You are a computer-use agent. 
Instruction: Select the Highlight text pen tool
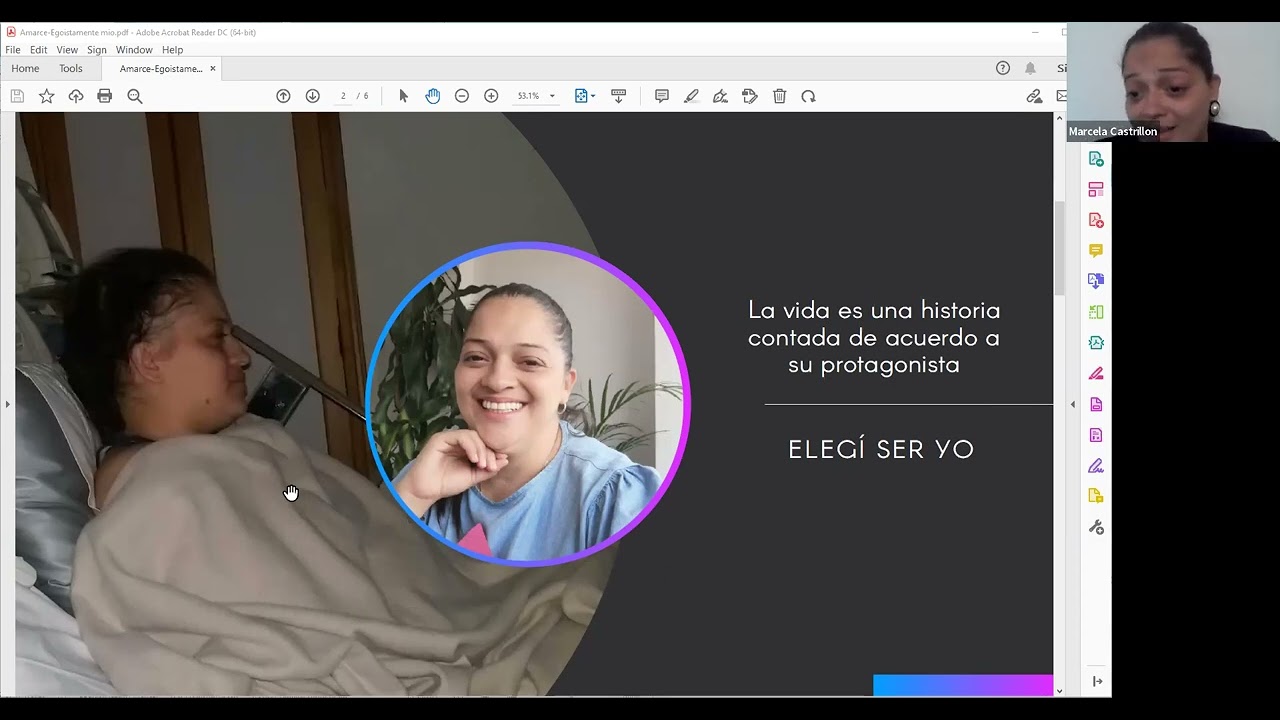[x=691, y=96]
